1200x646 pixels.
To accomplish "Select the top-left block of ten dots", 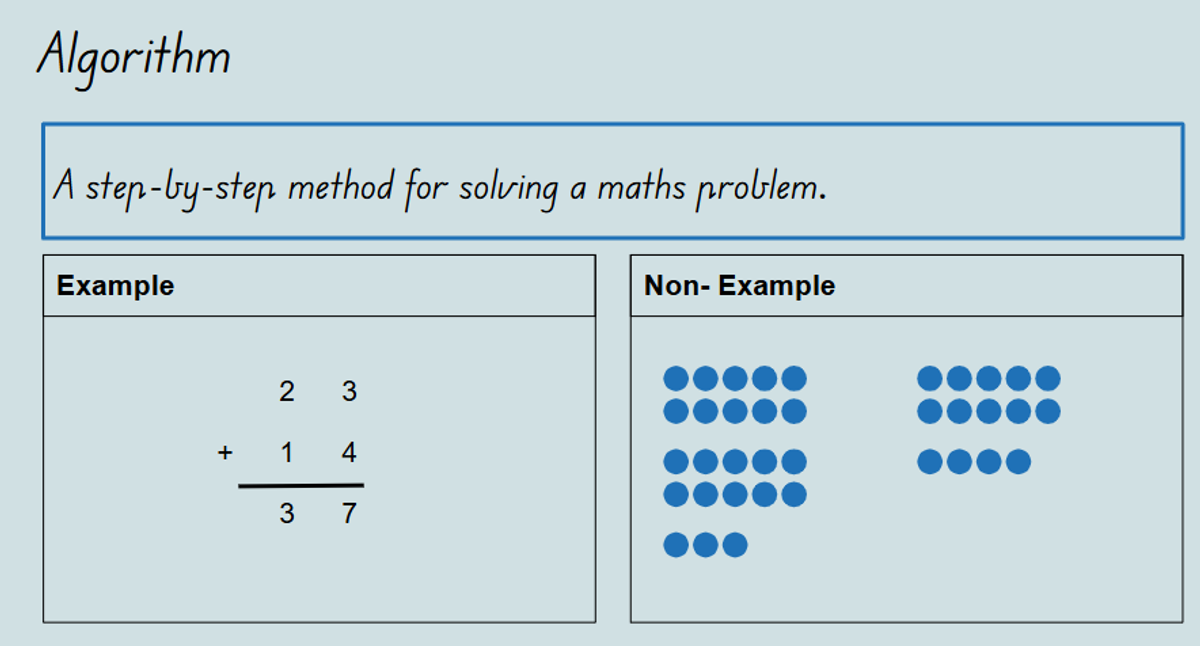I will tap(735, 395).
